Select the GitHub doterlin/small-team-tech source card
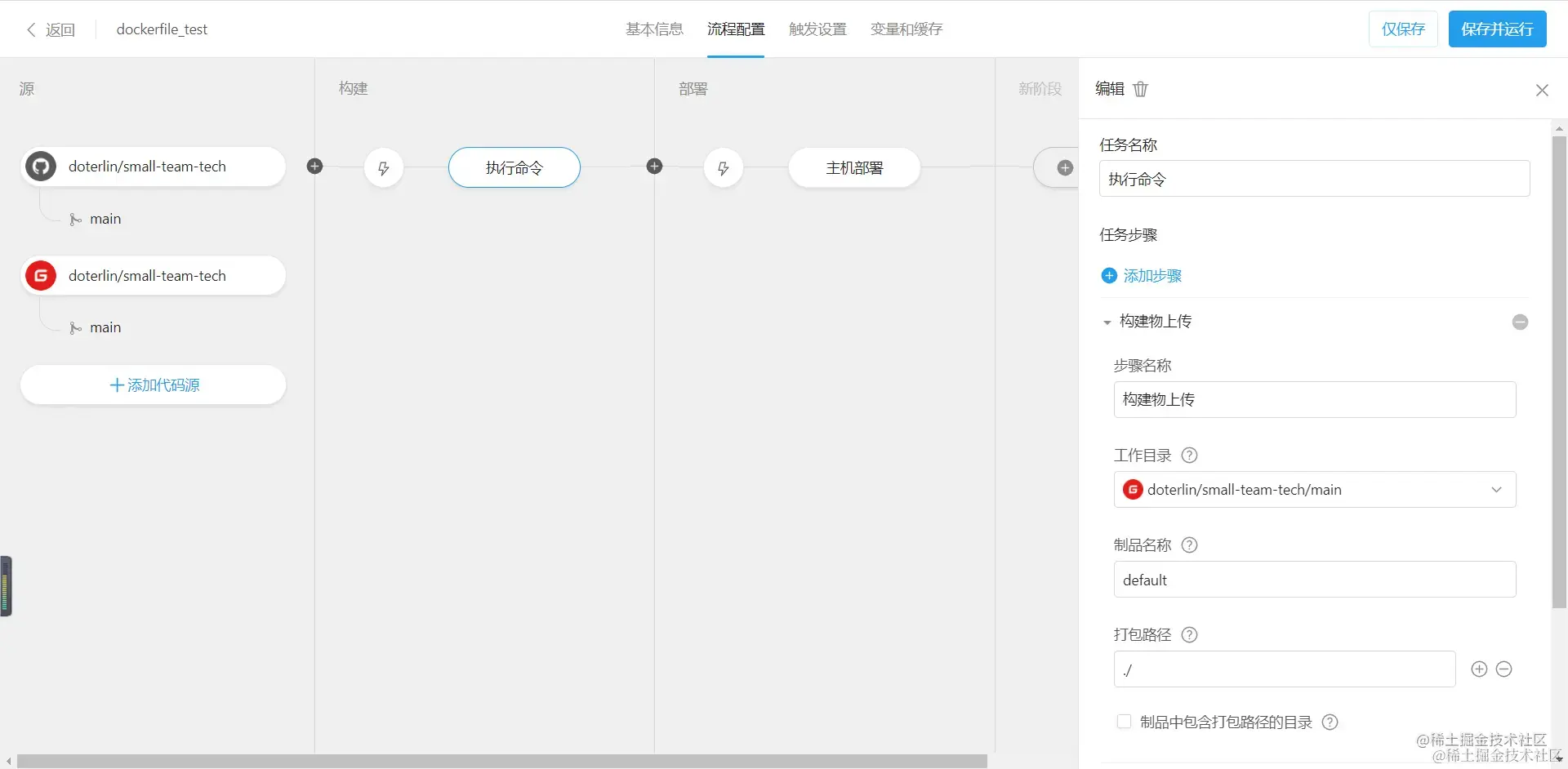The image size is (1568, 769). [x=154, y=167]
